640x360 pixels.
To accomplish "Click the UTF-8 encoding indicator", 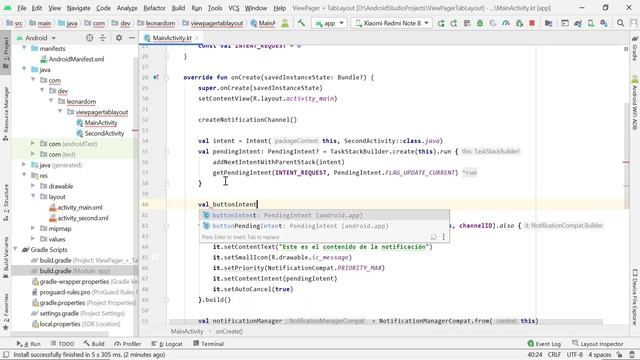I will 574,355.
